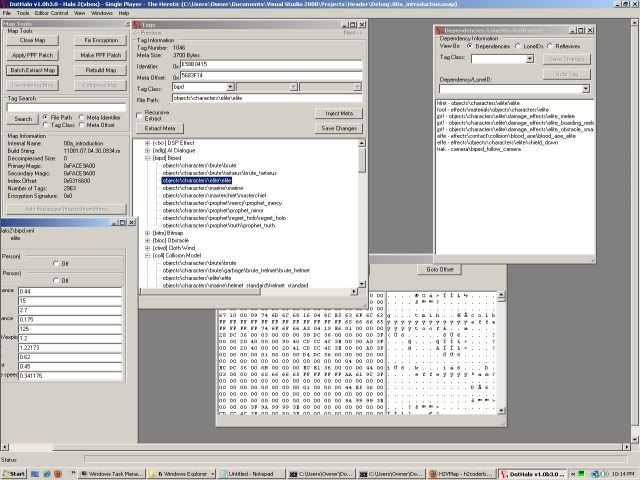Expand the [clwd] Cloth Wind node

(148, 248)
